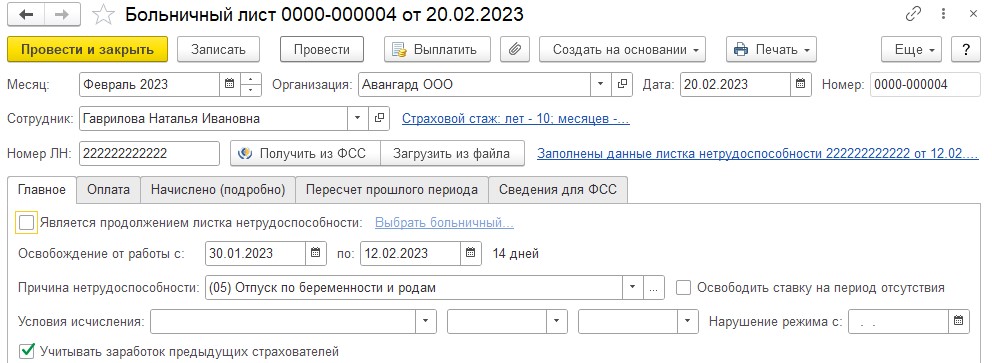Increase month with the up stepper arrow

(x=251, y=79)
